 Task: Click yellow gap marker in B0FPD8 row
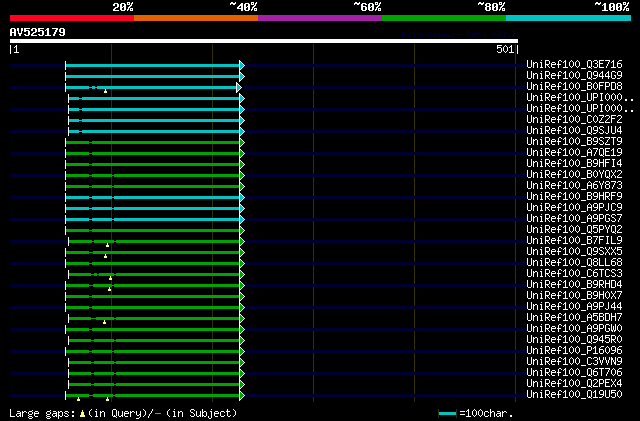tap(105, 91)
